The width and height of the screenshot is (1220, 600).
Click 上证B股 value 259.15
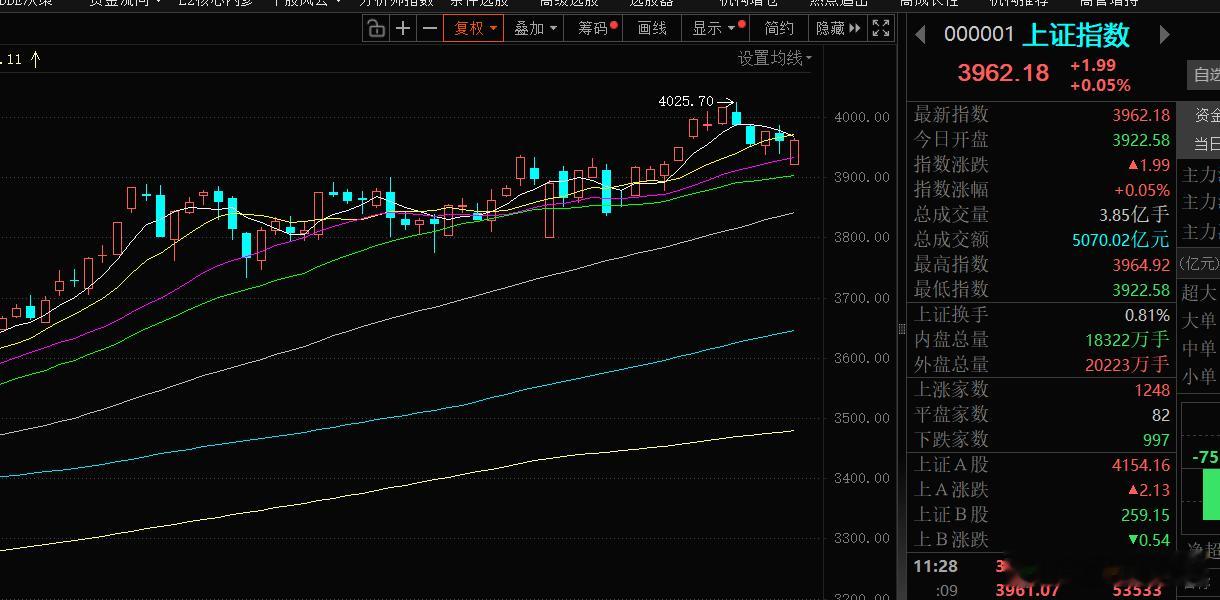(x=1146, y=515)
